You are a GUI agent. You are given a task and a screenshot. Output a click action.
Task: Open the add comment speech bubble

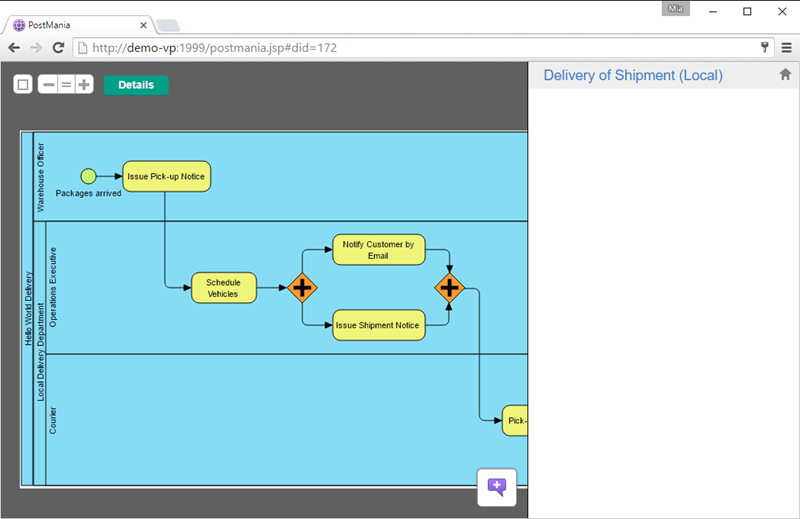(x=497, y=487)
